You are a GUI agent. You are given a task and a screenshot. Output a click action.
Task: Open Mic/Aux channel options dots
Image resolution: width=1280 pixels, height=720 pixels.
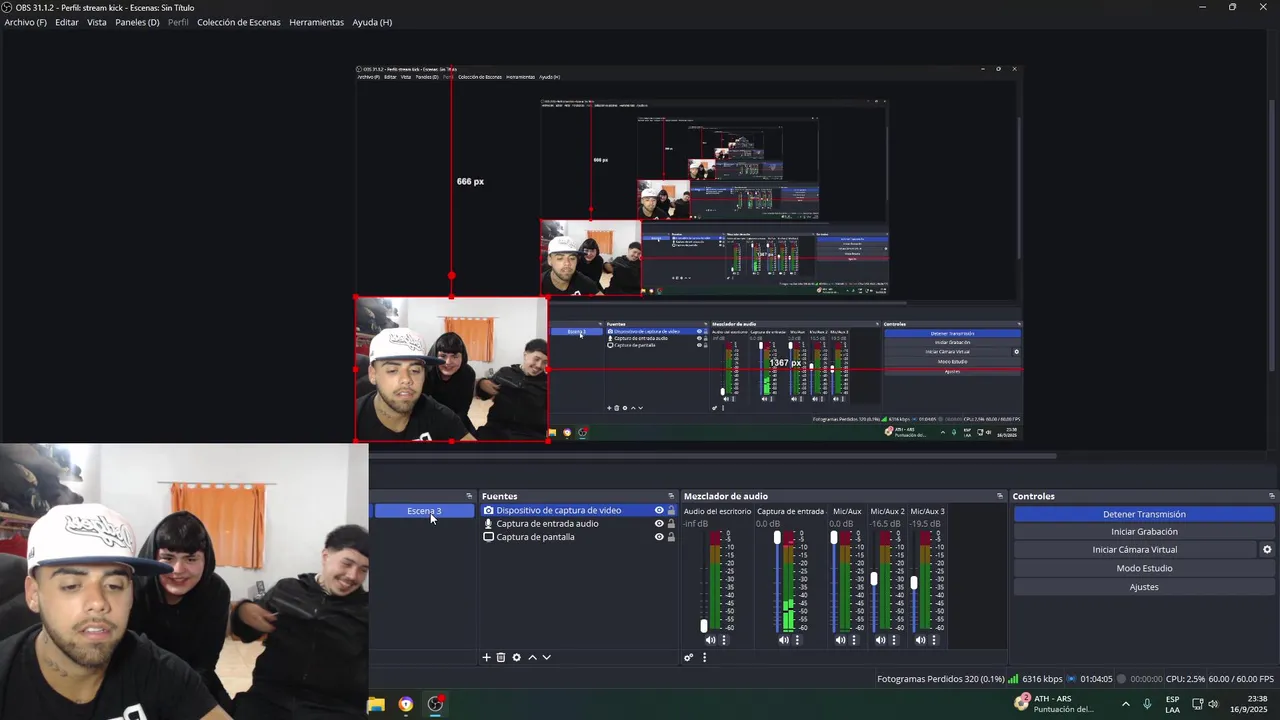point(853,640)
